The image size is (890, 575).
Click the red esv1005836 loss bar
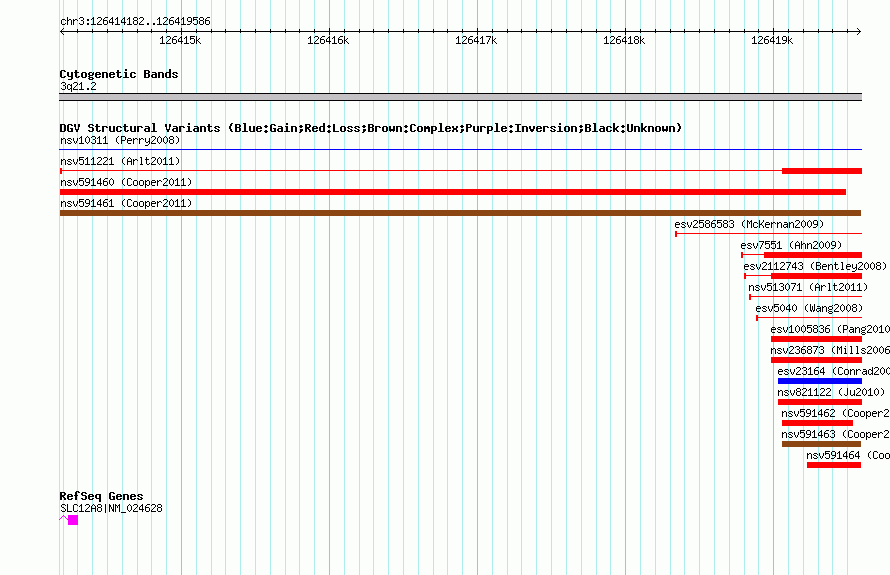tap(816, 339)
